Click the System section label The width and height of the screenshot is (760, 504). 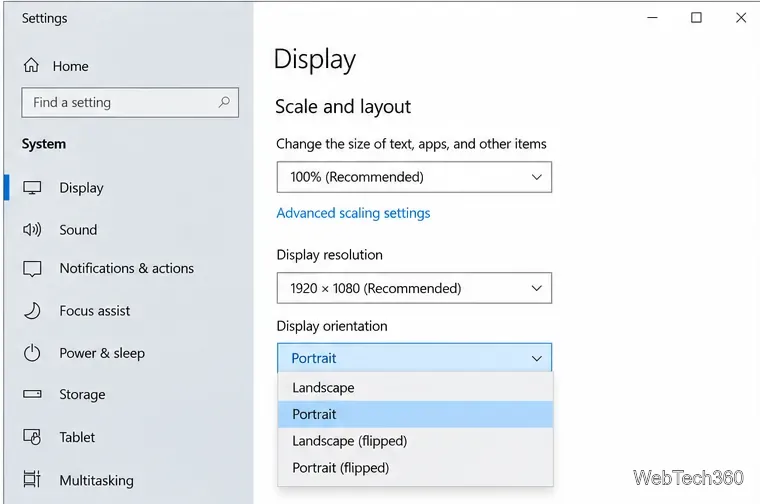(44, 144)
